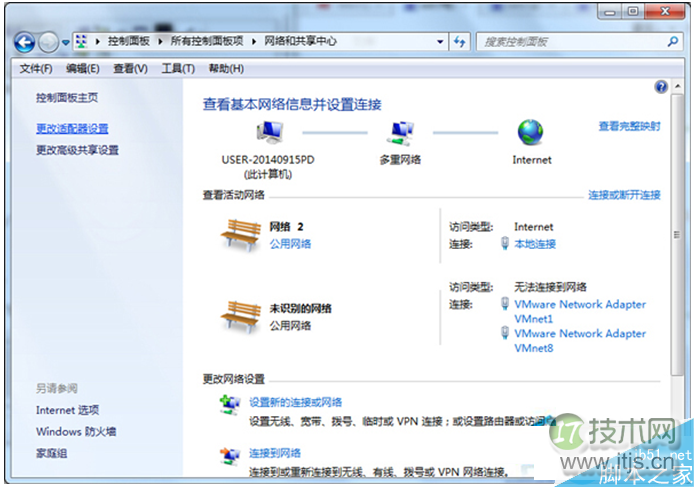Click 连接或断开连接 link

(x=624, y=195)
